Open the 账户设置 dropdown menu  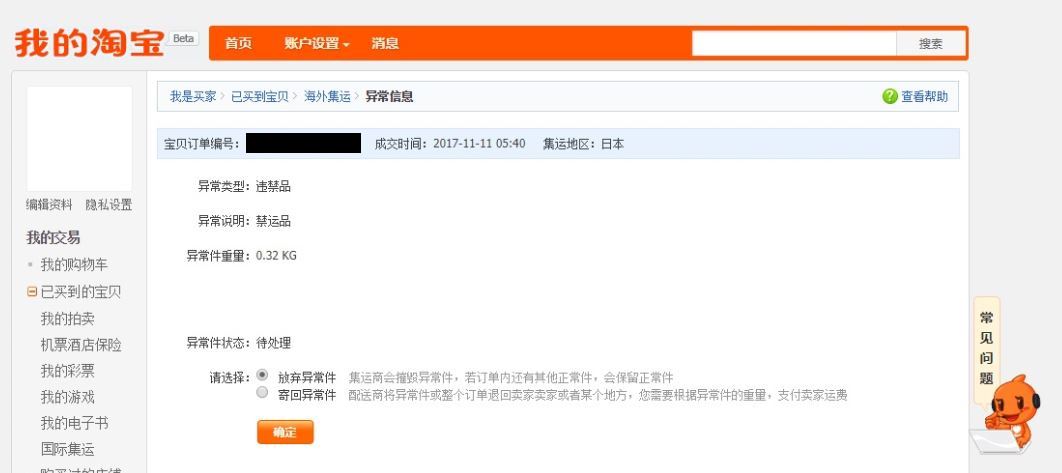click(316, 43)
